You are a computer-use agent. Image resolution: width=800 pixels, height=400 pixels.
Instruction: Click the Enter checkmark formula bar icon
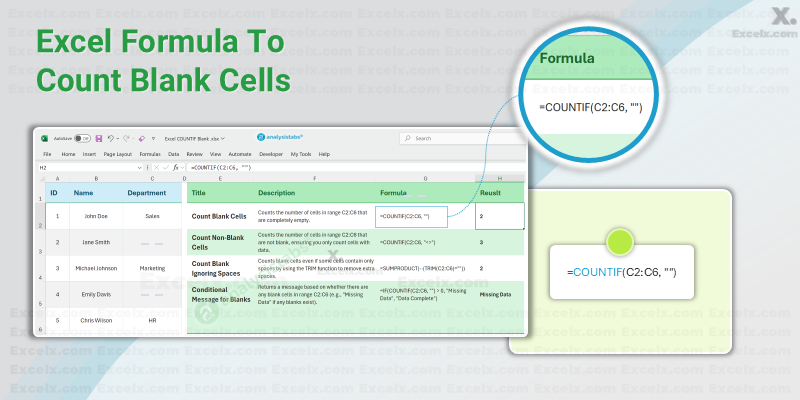pyautogui.click(x=166, y=167)
